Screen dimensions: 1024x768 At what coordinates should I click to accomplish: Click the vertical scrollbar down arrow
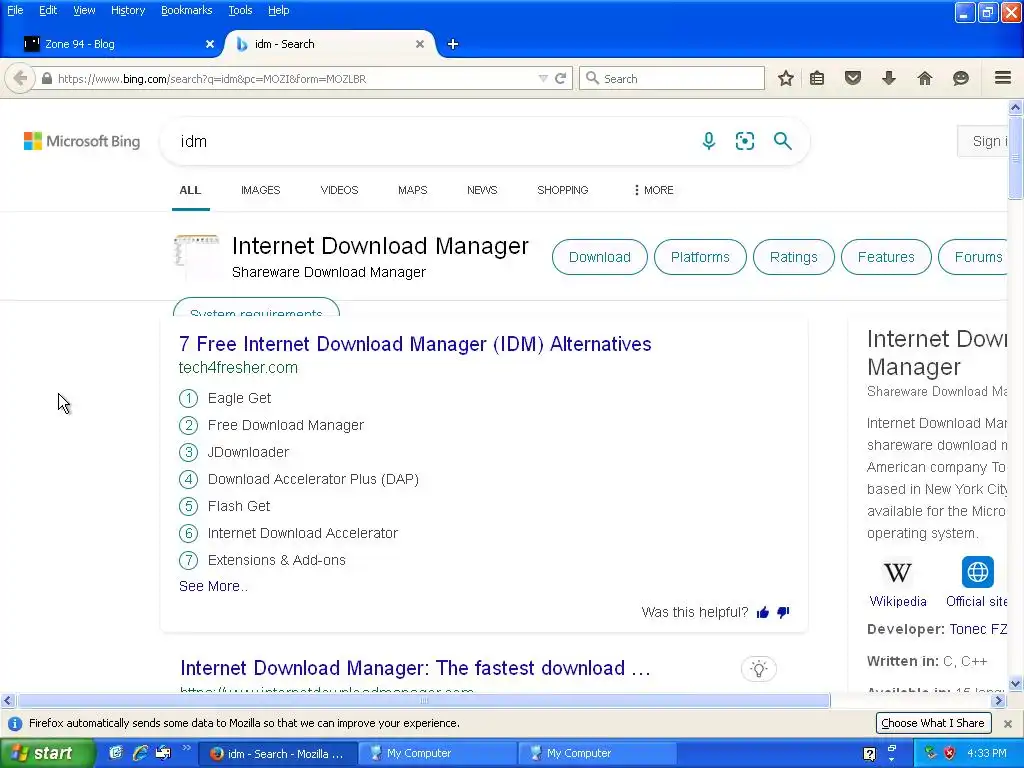(1016, 684)
